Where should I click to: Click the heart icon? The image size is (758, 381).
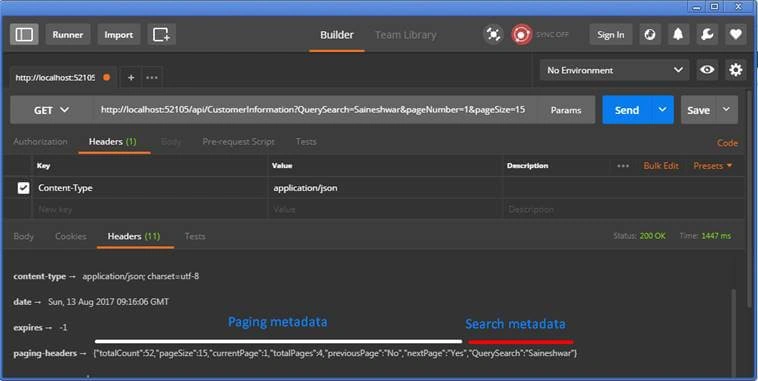point(735,35)
